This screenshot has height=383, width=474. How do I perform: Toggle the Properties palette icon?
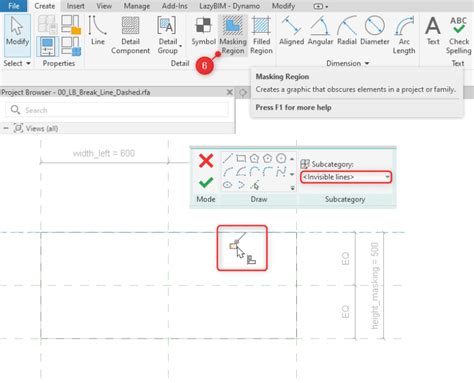click(x=47, y=46)
